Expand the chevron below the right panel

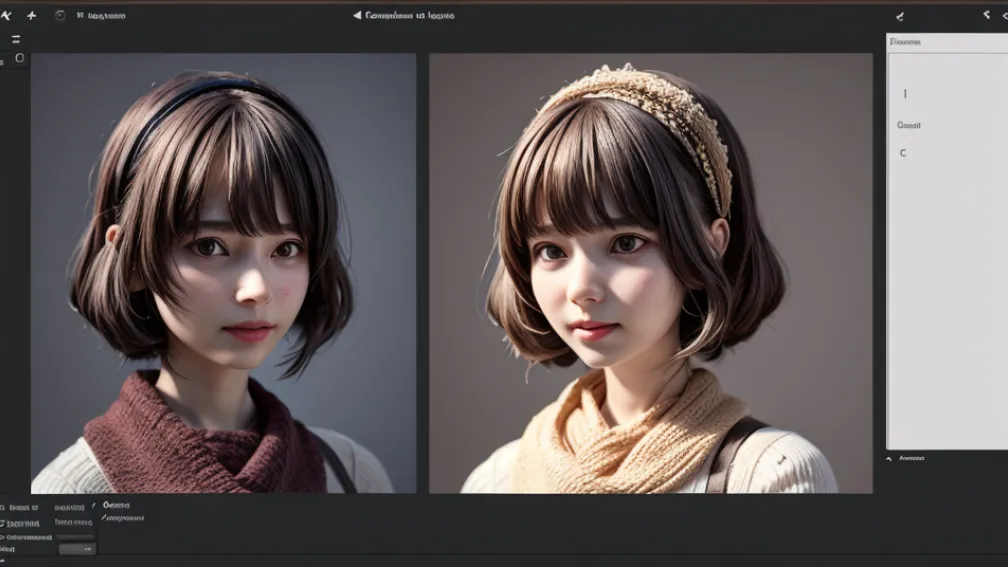click(889, 459)
